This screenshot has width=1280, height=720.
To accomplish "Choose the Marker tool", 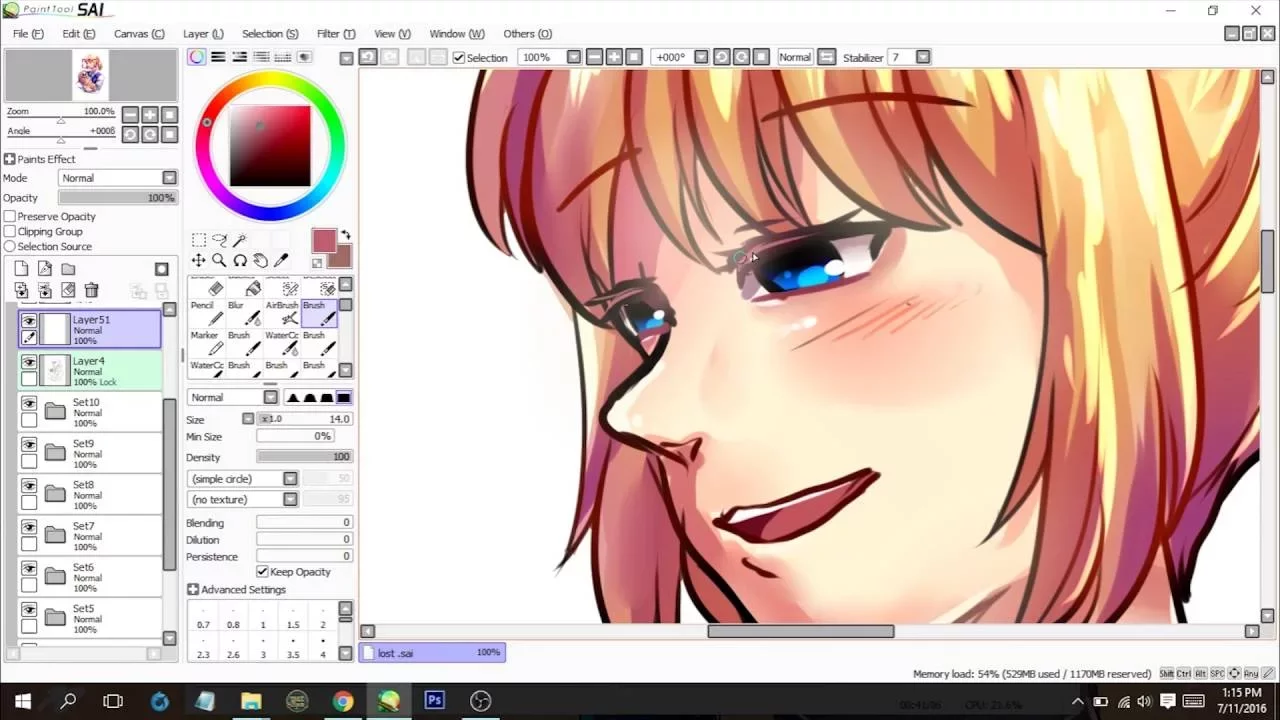I will click(x=207, y=343).
